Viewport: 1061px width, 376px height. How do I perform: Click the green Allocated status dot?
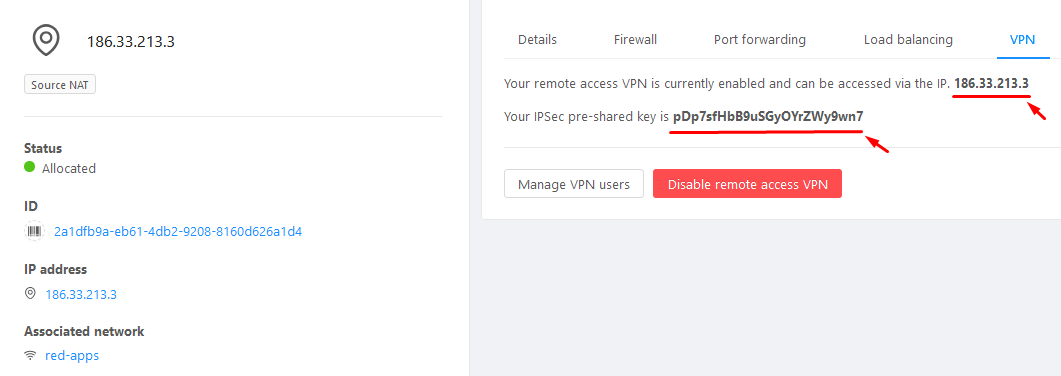pyautogui.click(x=29, y=167)
